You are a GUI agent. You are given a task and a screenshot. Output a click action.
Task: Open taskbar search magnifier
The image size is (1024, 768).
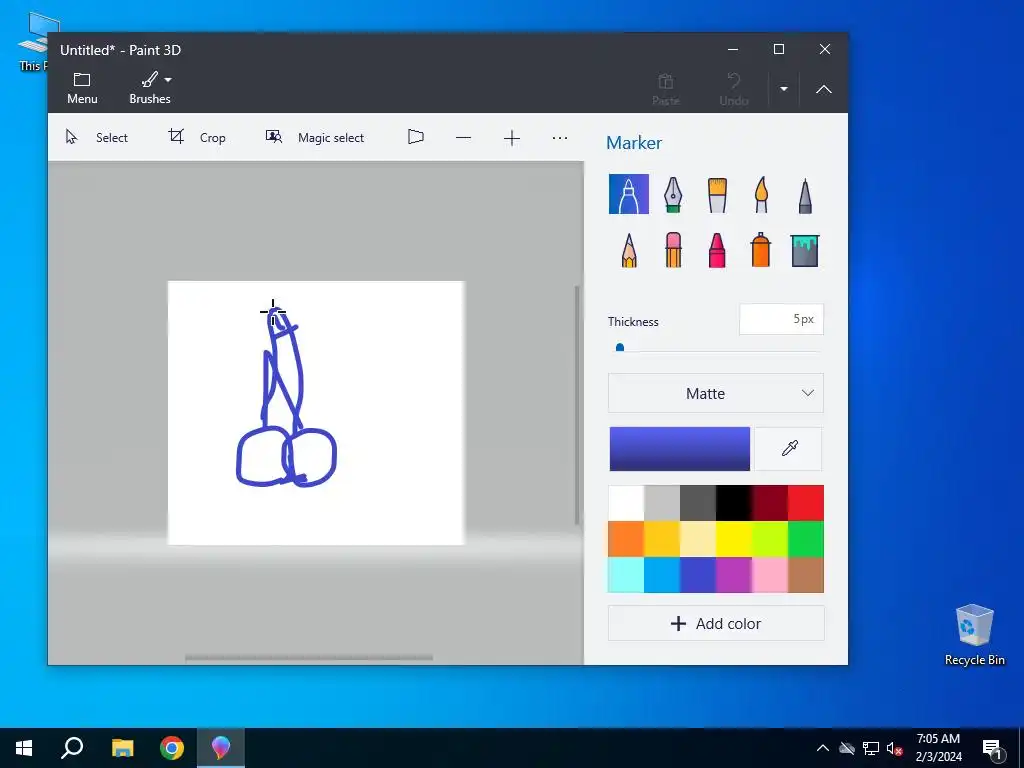72,748
